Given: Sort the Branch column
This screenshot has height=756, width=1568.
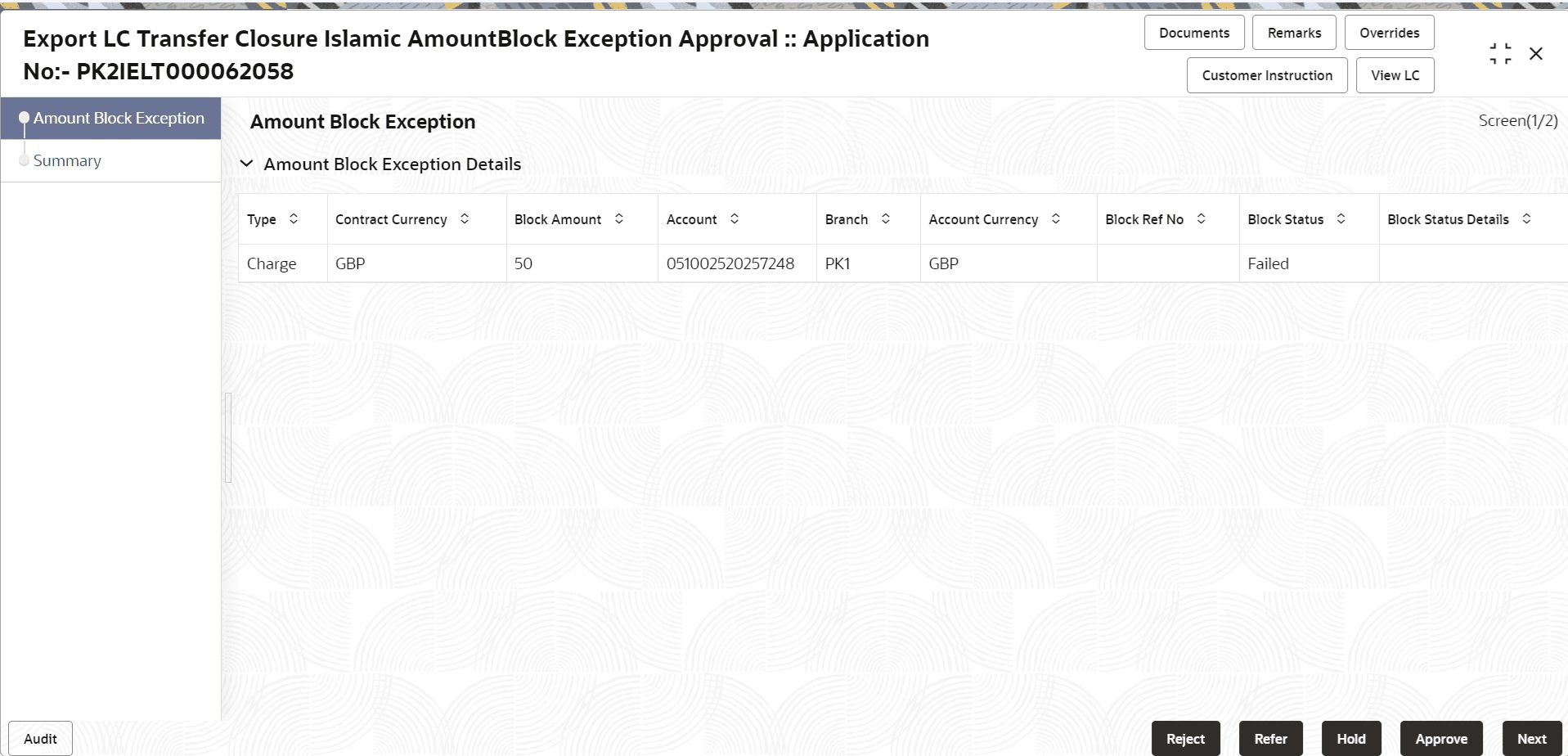Looking at the screenshot, I should coord(886,218).
